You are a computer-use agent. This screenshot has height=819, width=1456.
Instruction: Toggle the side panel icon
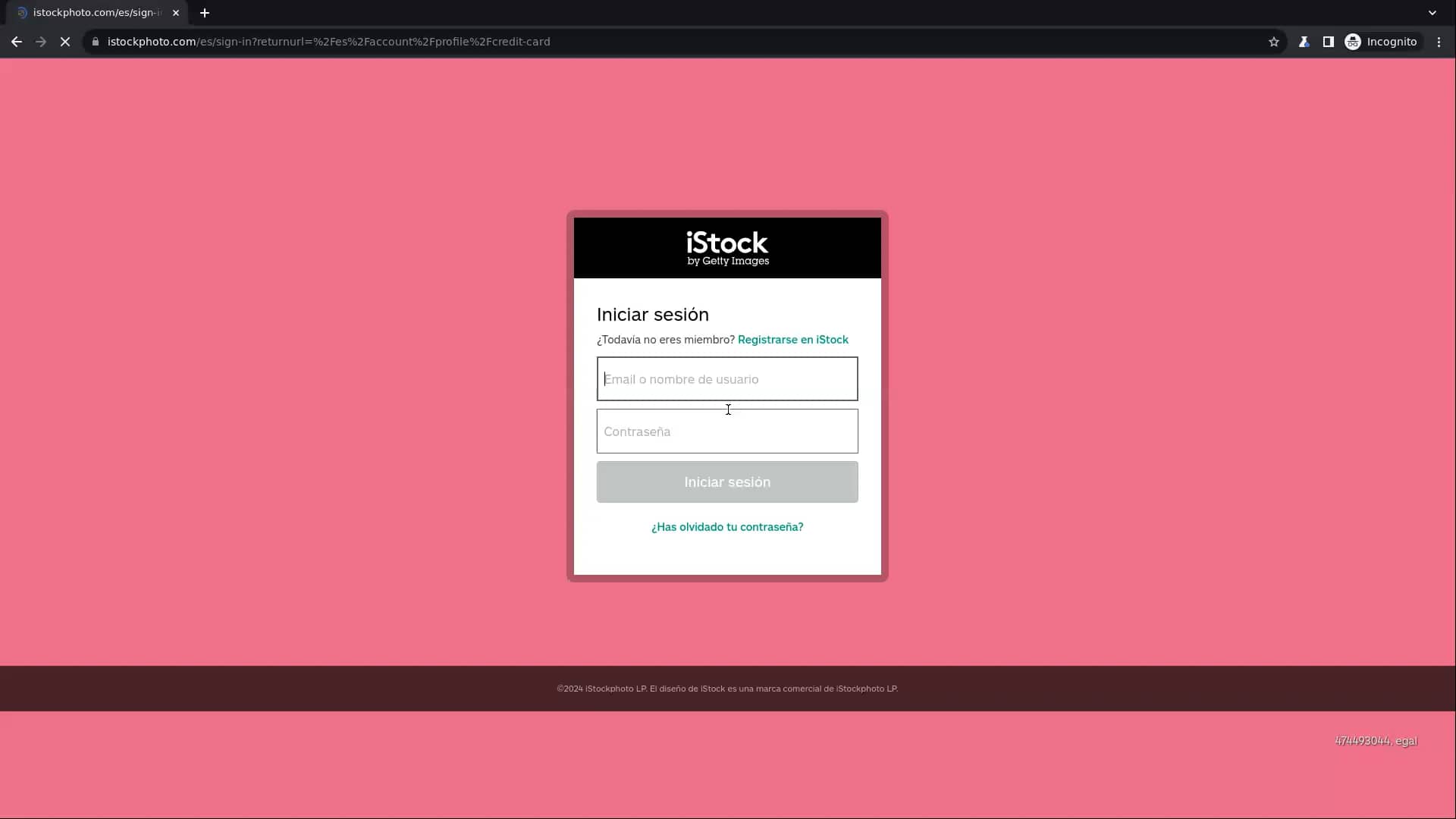click(x=1328, y=42)
